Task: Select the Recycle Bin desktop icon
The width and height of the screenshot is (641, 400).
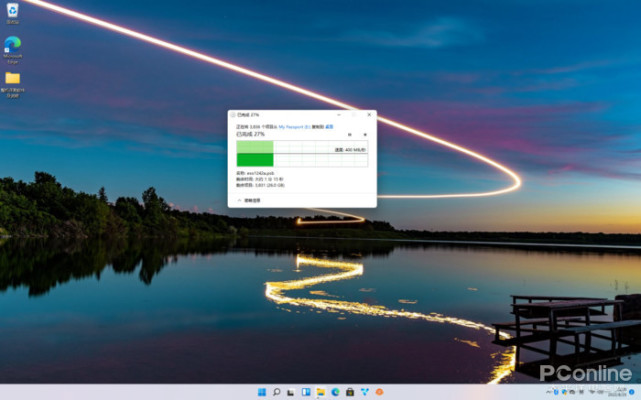Action: 13,13
